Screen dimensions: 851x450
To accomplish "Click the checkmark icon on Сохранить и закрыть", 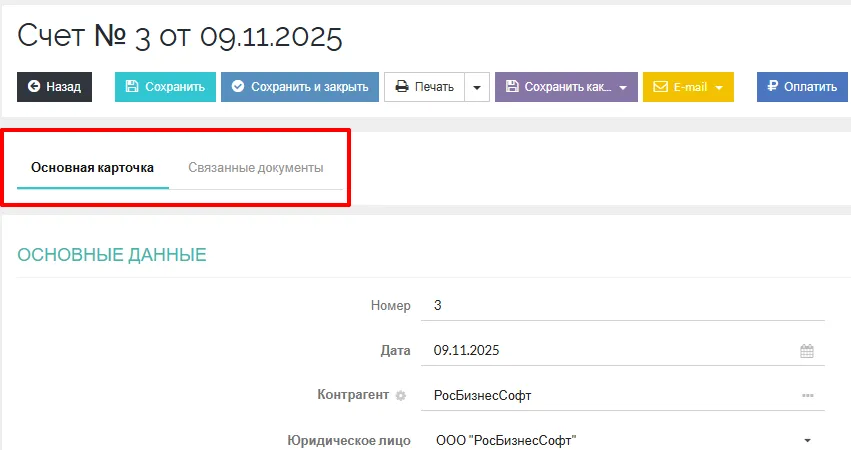I will click(238, 87).
